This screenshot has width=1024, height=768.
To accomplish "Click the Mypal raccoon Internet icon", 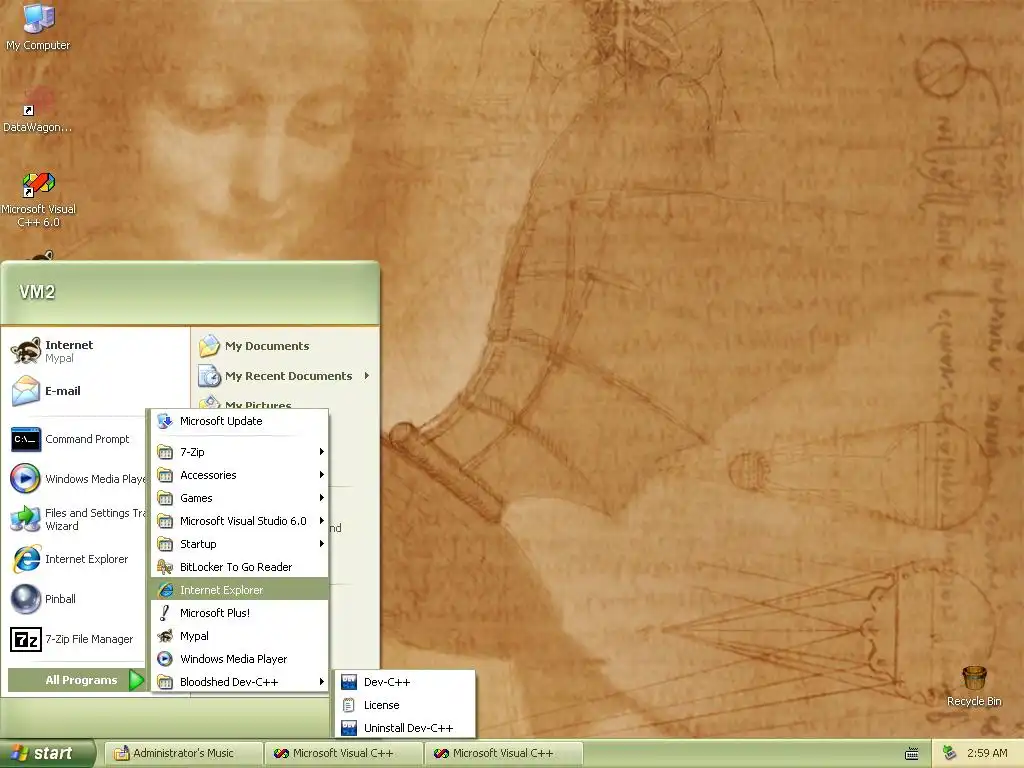I will pos(25,351).
